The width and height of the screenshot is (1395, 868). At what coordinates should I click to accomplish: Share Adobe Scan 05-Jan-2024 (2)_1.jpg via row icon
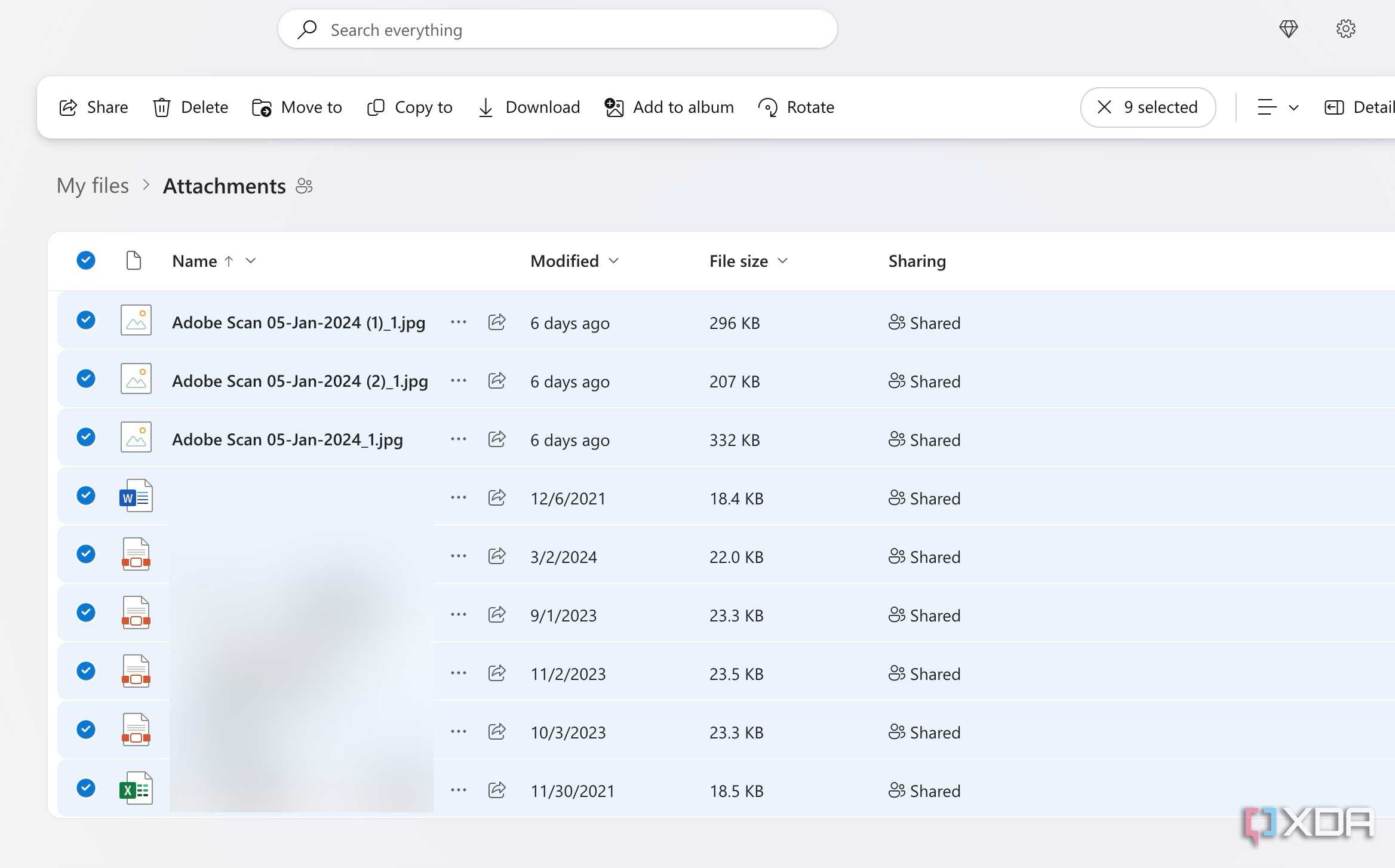(x=497, y=381)
